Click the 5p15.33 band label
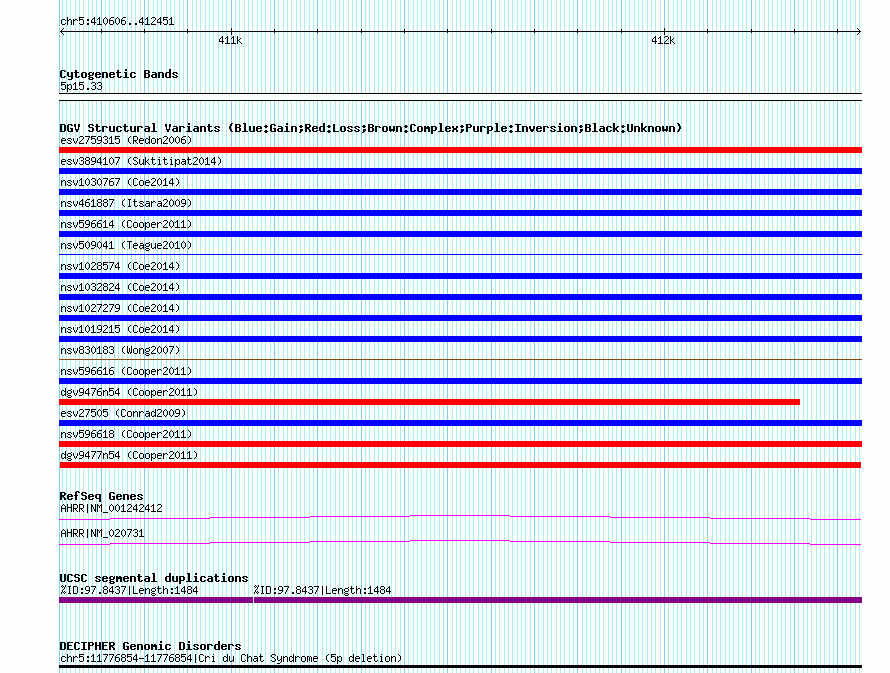 pyautogui.click(x=81, y=86)
